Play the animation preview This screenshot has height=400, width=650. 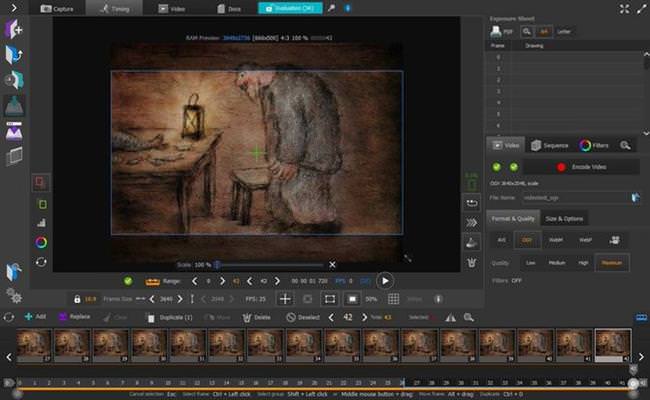385,281
